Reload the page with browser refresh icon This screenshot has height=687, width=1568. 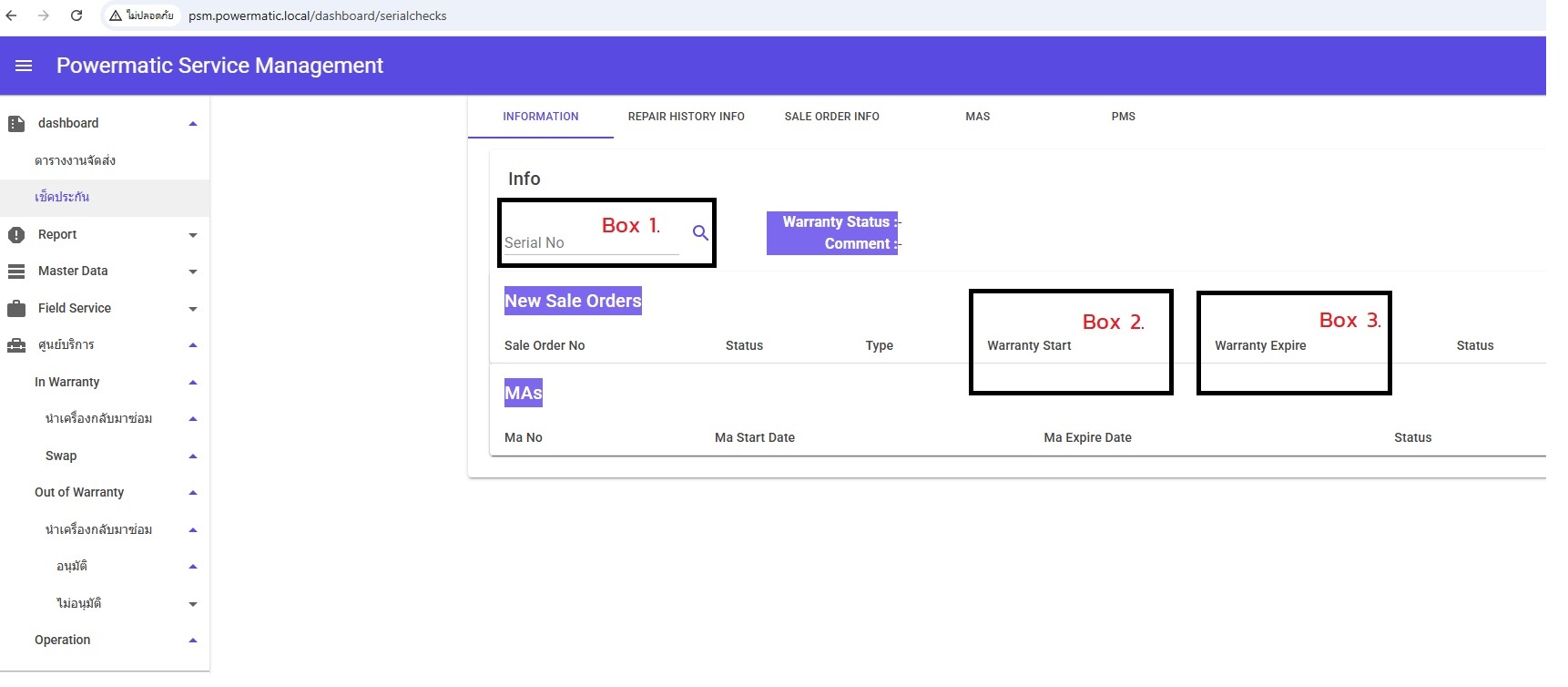click(76, 15)
